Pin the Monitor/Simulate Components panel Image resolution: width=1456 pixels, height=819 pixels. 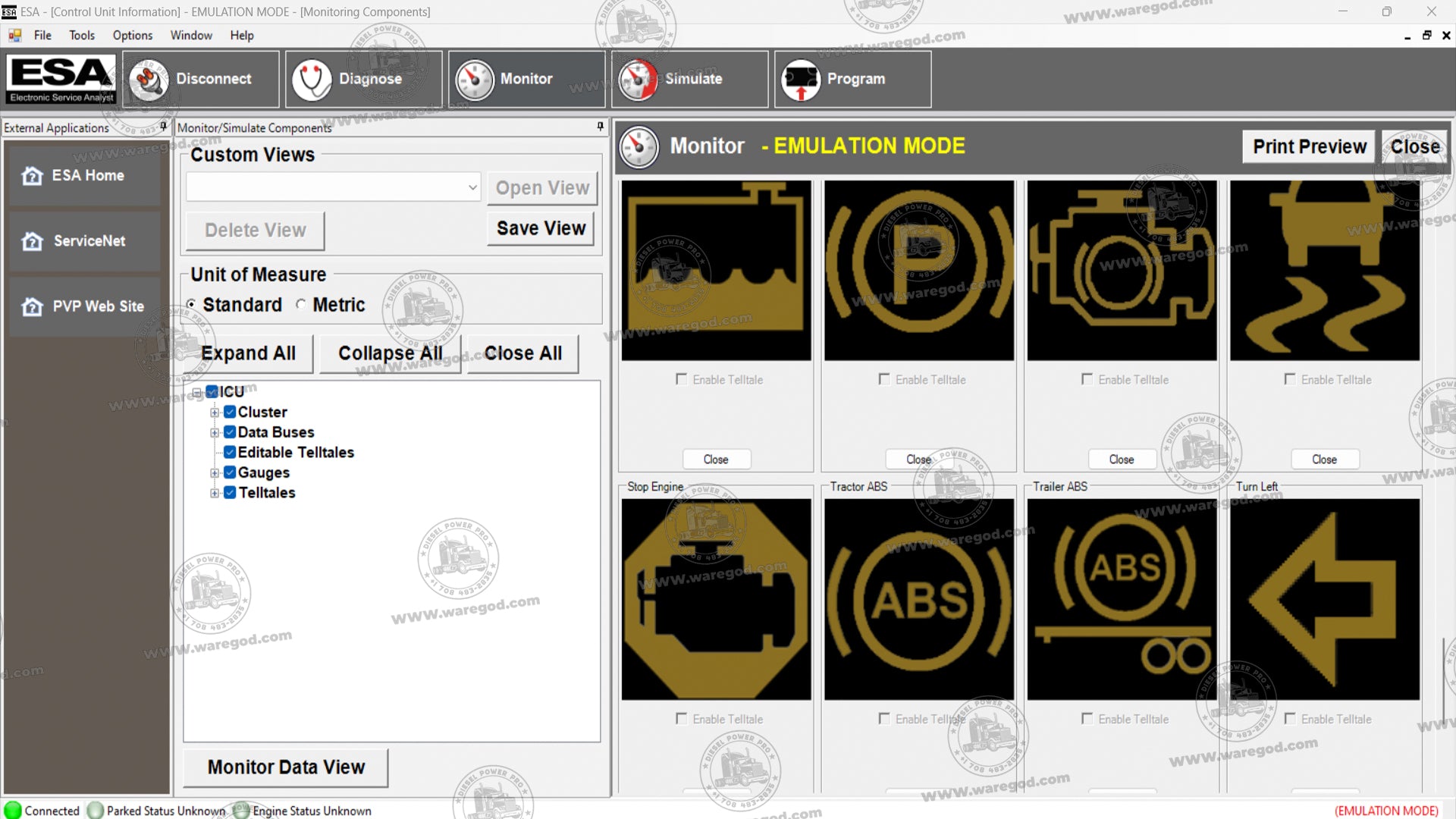[600, 127]
